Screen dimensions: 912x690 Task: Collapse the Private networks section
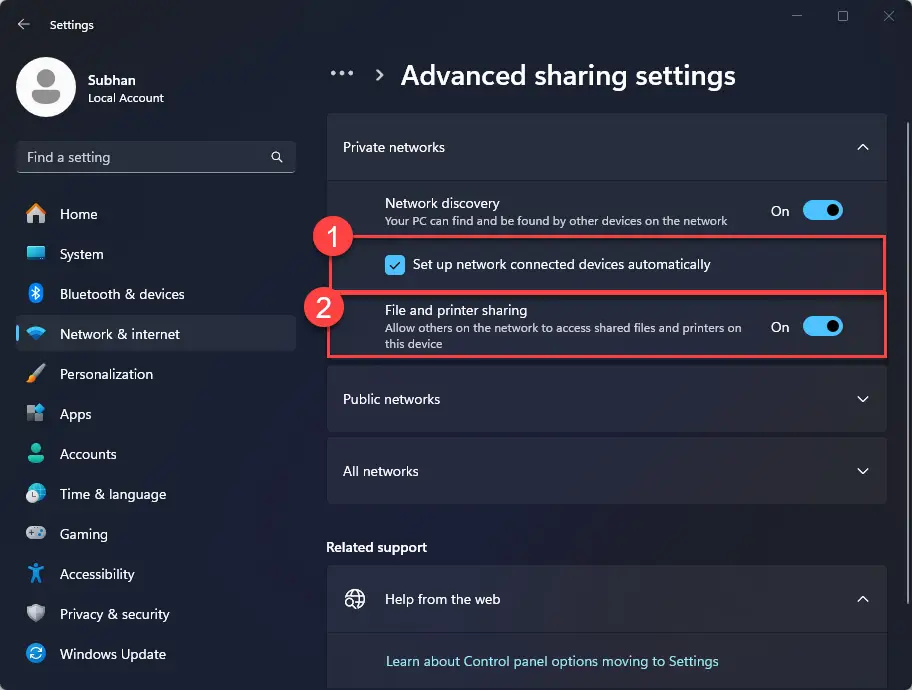[862, 147]
